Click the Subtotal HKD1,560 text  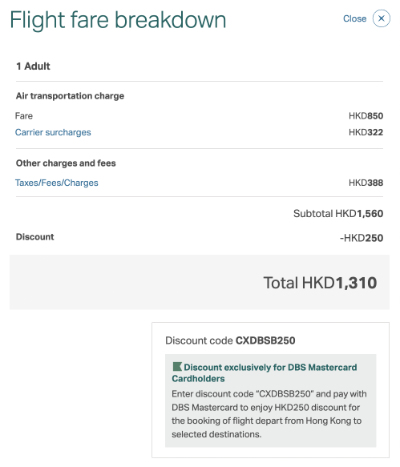pos(338,213)
